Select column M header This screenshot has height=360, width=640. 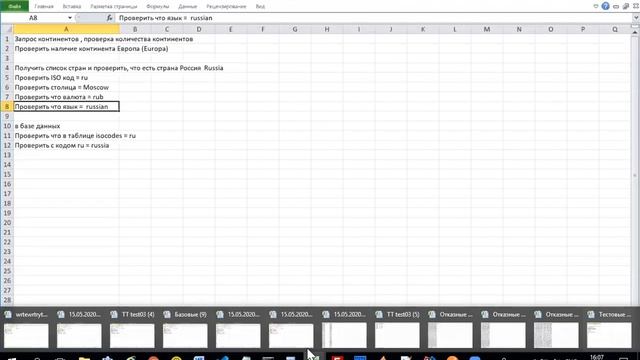(487, 29)
